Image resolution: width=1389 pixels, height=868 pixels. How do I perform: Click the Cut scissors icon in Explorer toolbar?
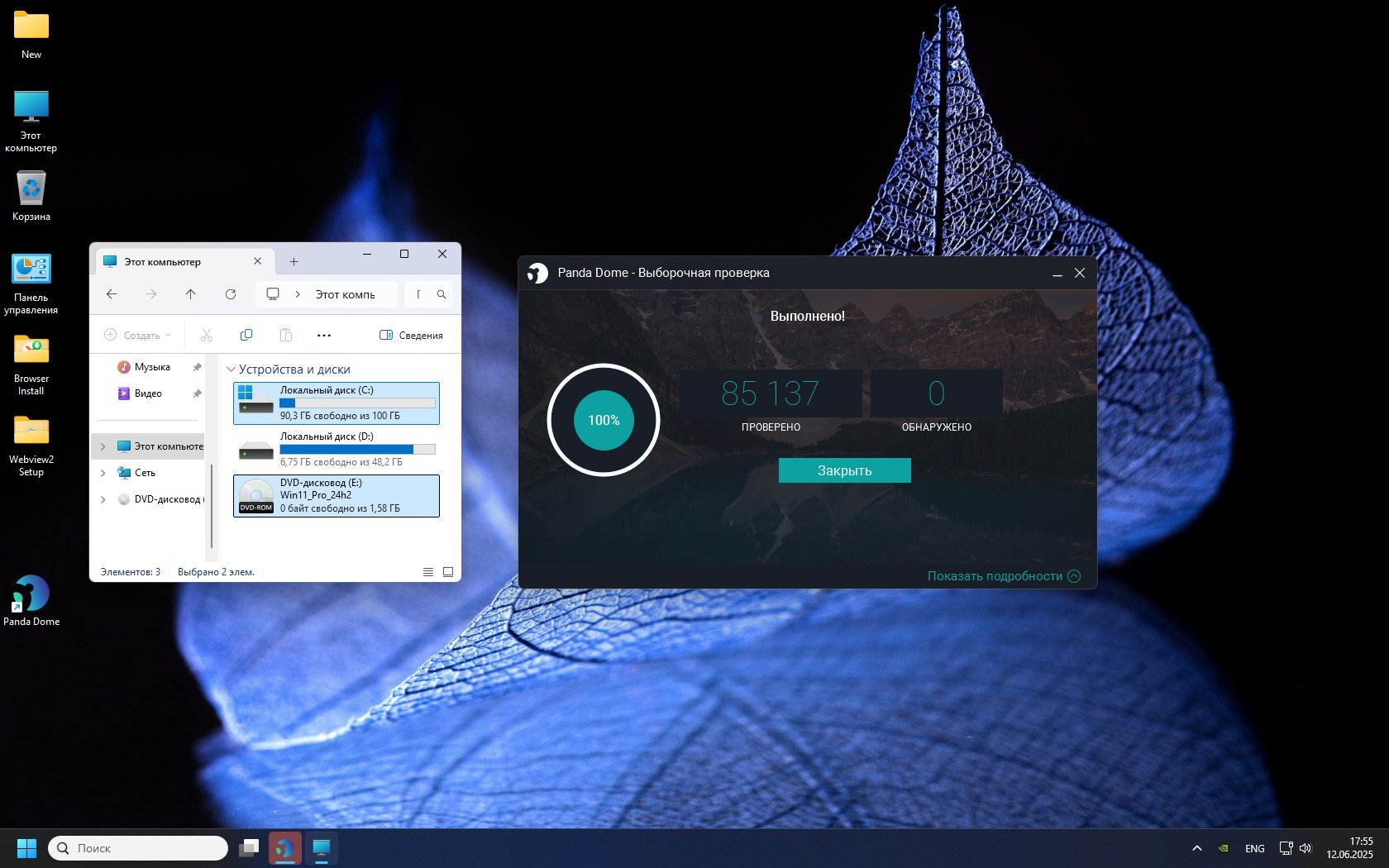point(207,335)
